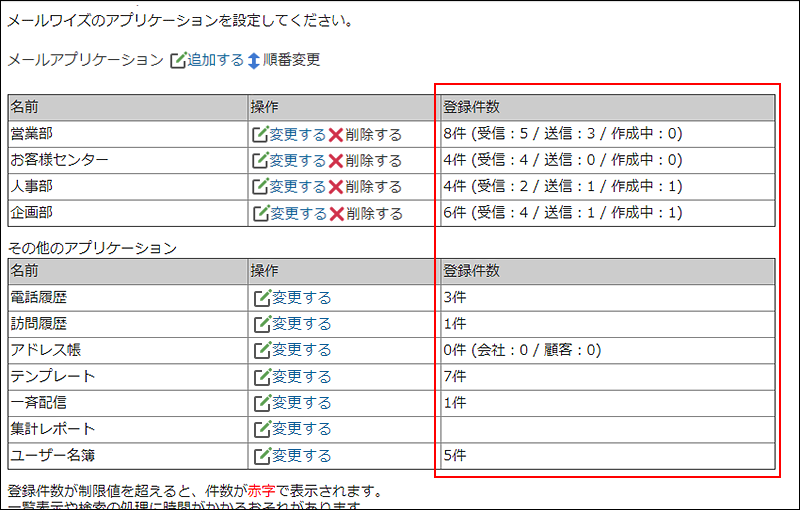Click the red 赤字 text in the note
This screenshot has width=800, height=510.
click(261, 491)
